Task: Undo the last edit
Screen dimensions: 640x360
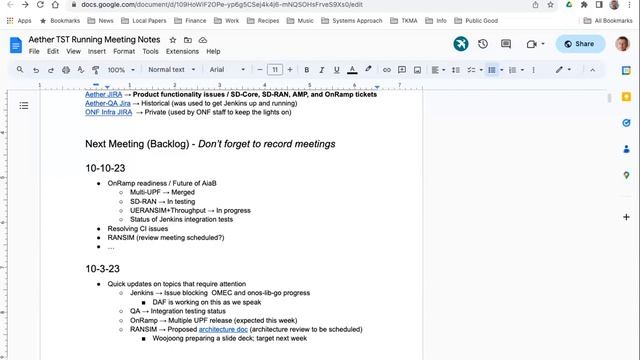Action: coord(36,70)
